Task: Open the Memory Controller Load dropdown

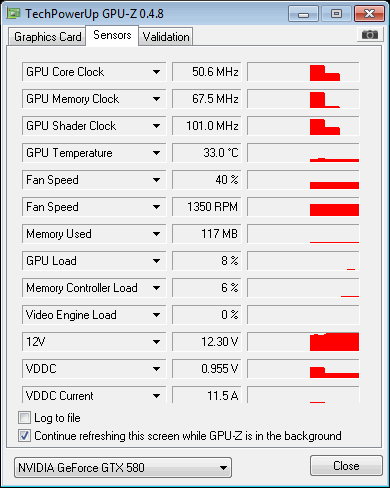Action: point(156,288)
